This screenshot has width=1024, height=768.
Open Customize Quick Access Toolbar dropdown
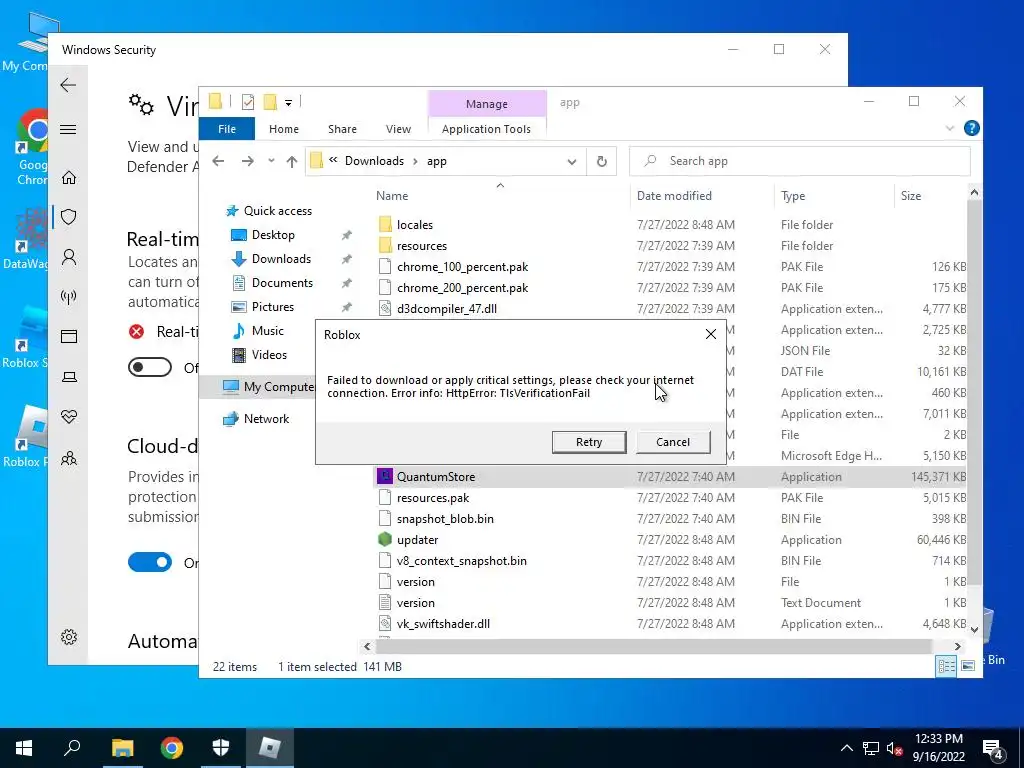pos(288,103)
